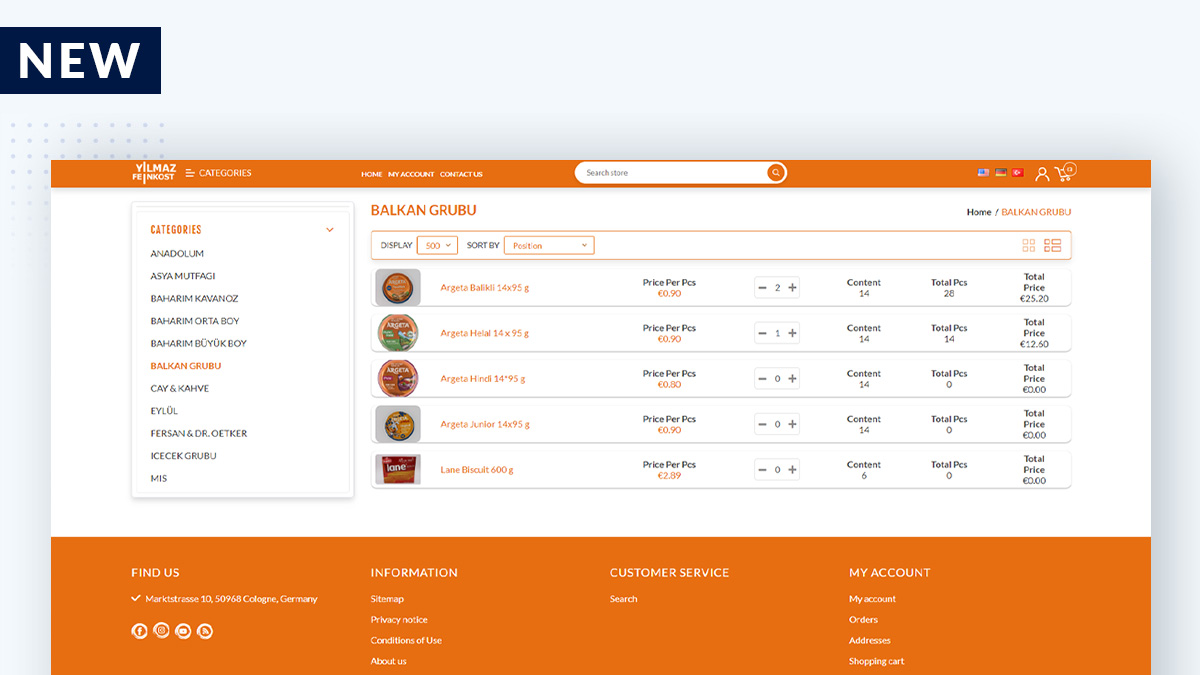Select the BAHARIM BÜYÜK BOY category

[x=198, y=343]
